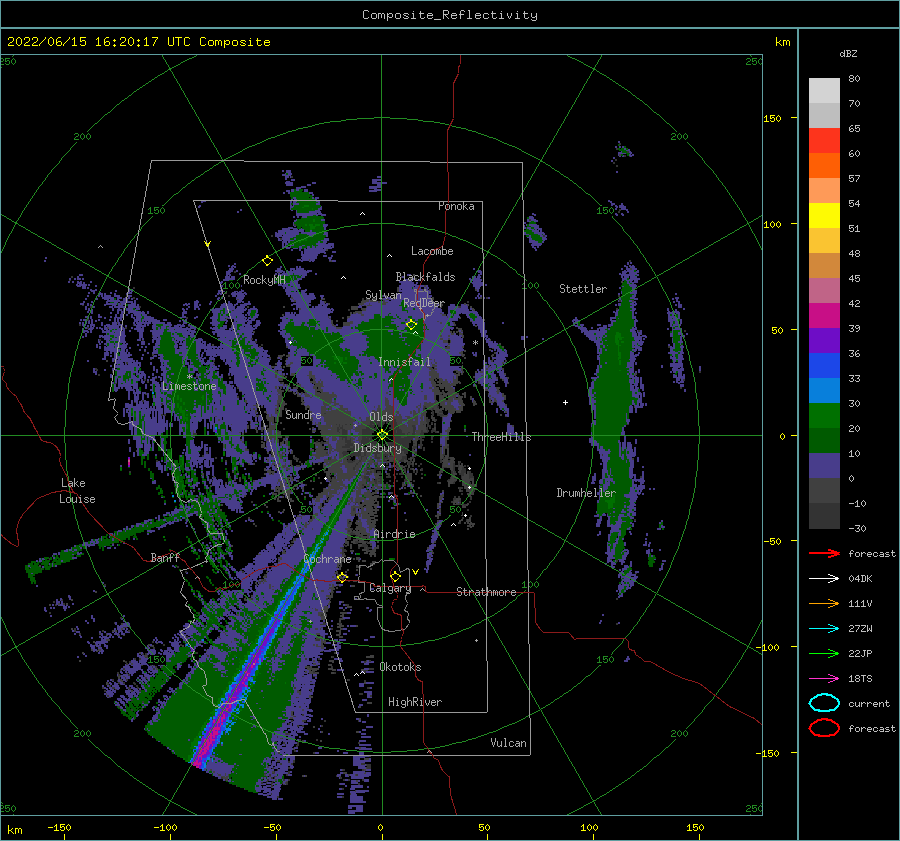Click the Cochrane city label

(x=327, y=559)
